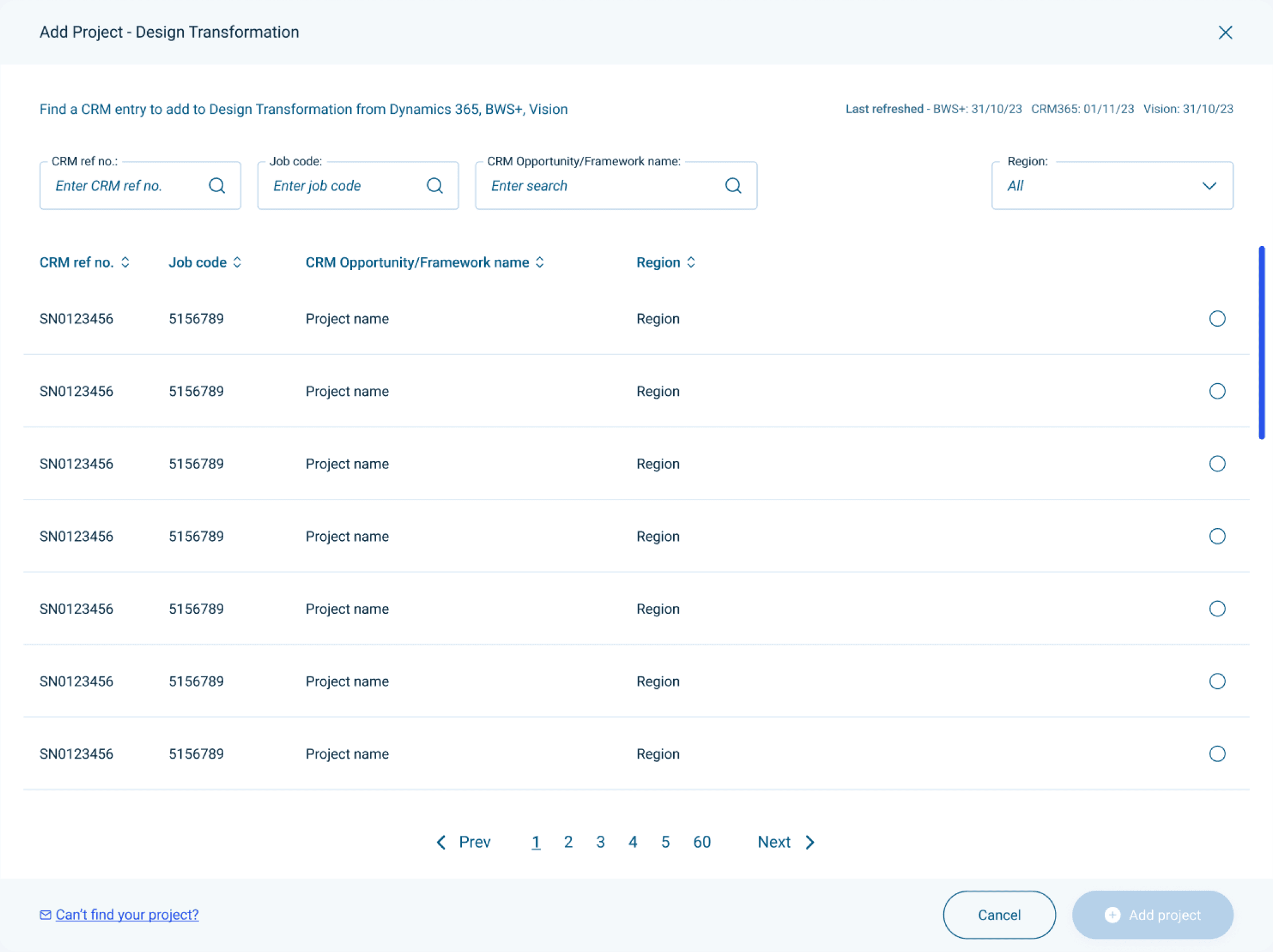Viewport: 1273px width, 952px height.
Task: Click the Next pagination label
Action: pos(774,842)
